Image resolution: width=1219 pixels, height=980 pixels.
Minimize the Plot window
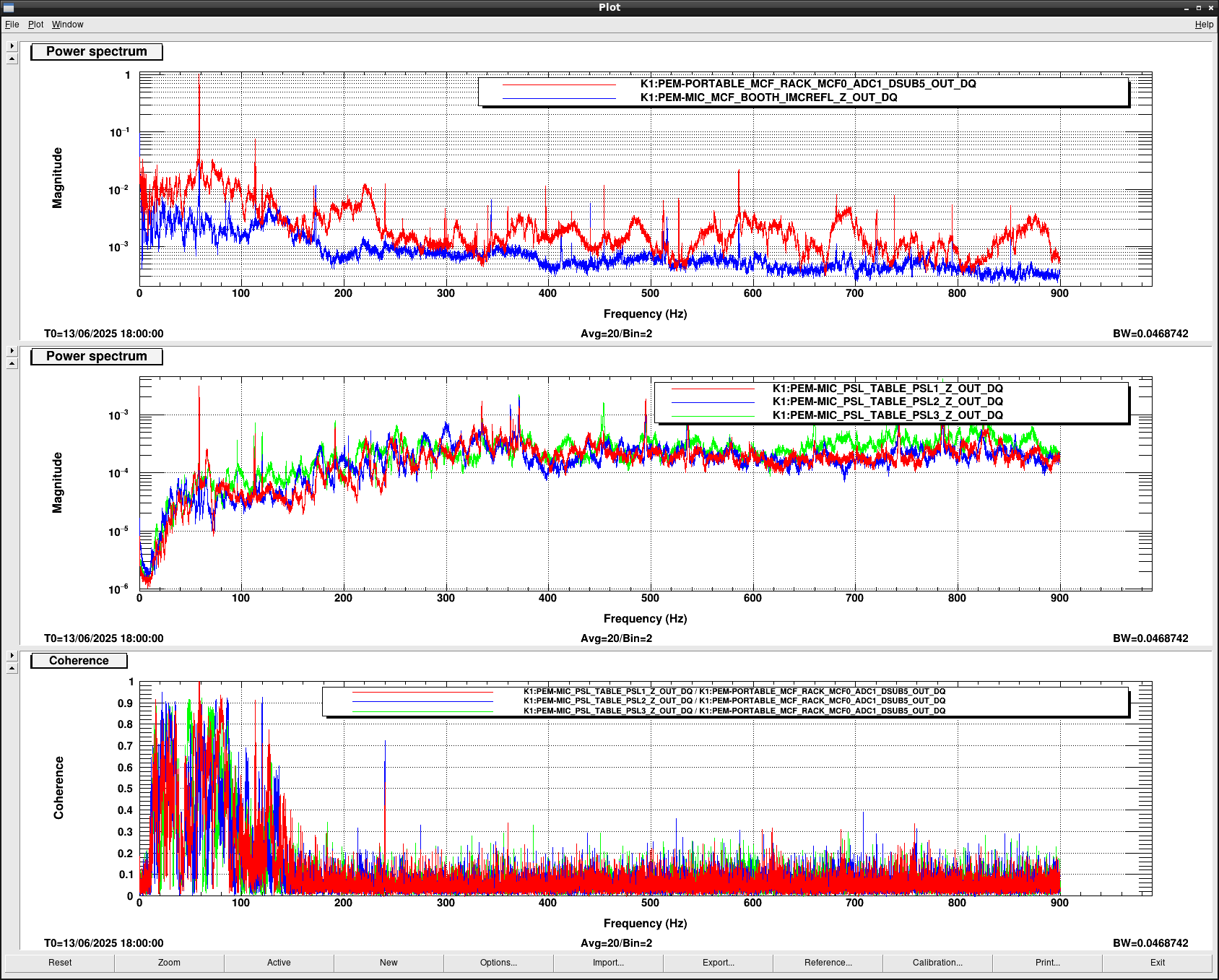tap(1187, 8)
